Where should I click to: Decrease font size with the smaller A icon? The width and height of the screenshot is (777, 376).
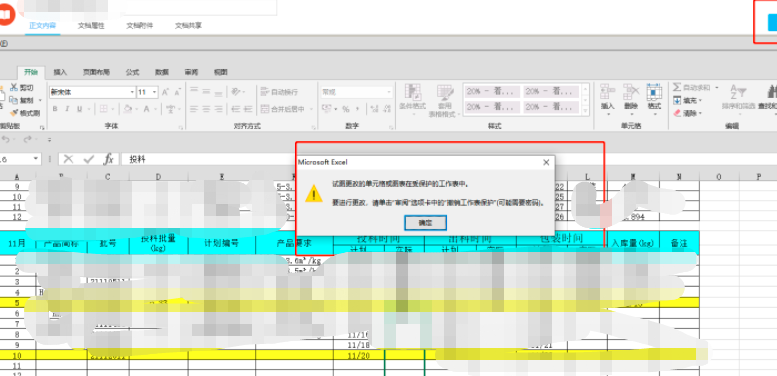click(x=177, y=92)
